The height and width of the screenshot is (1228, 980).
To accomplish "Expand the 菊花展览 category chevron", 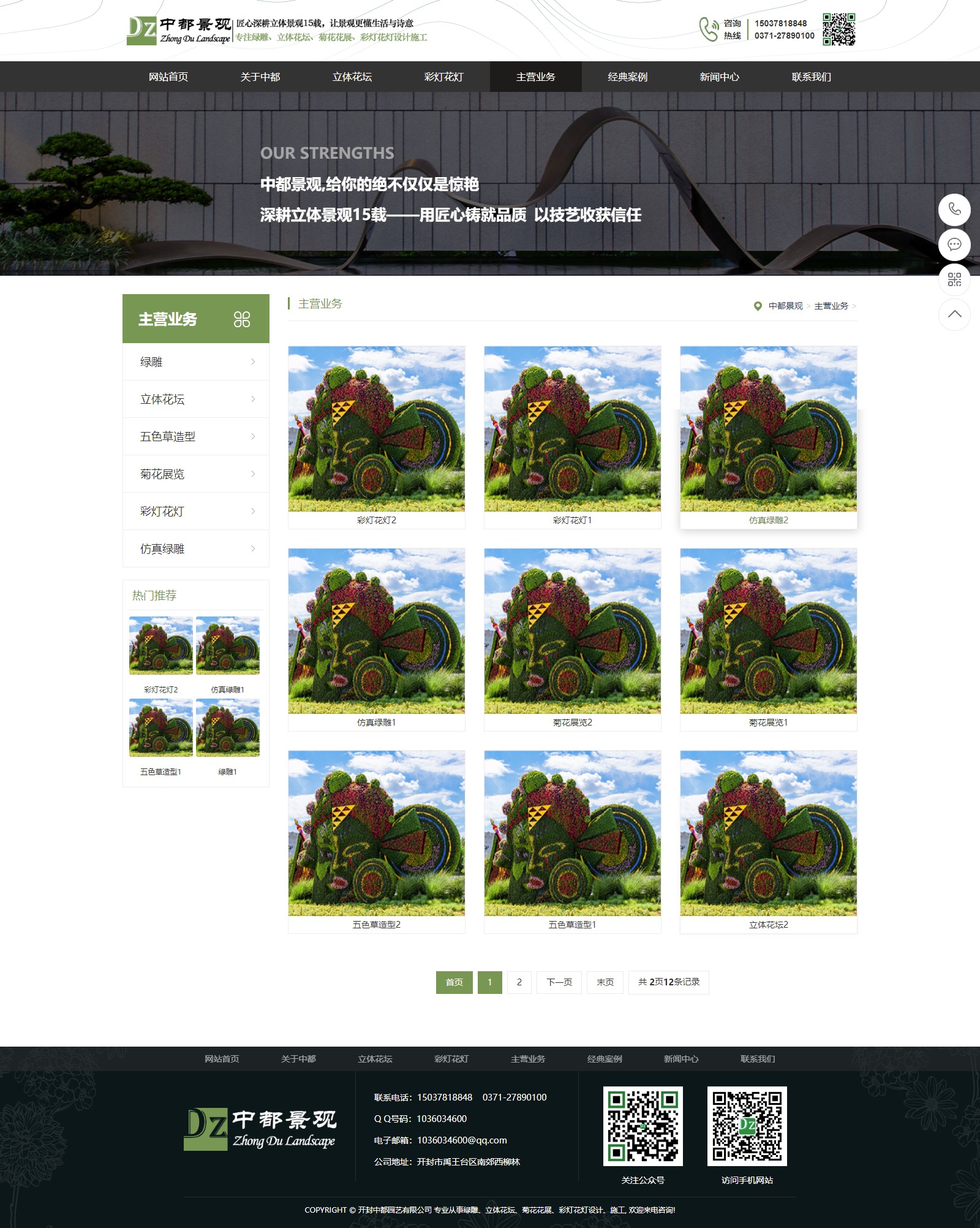I will pos(253,474).
